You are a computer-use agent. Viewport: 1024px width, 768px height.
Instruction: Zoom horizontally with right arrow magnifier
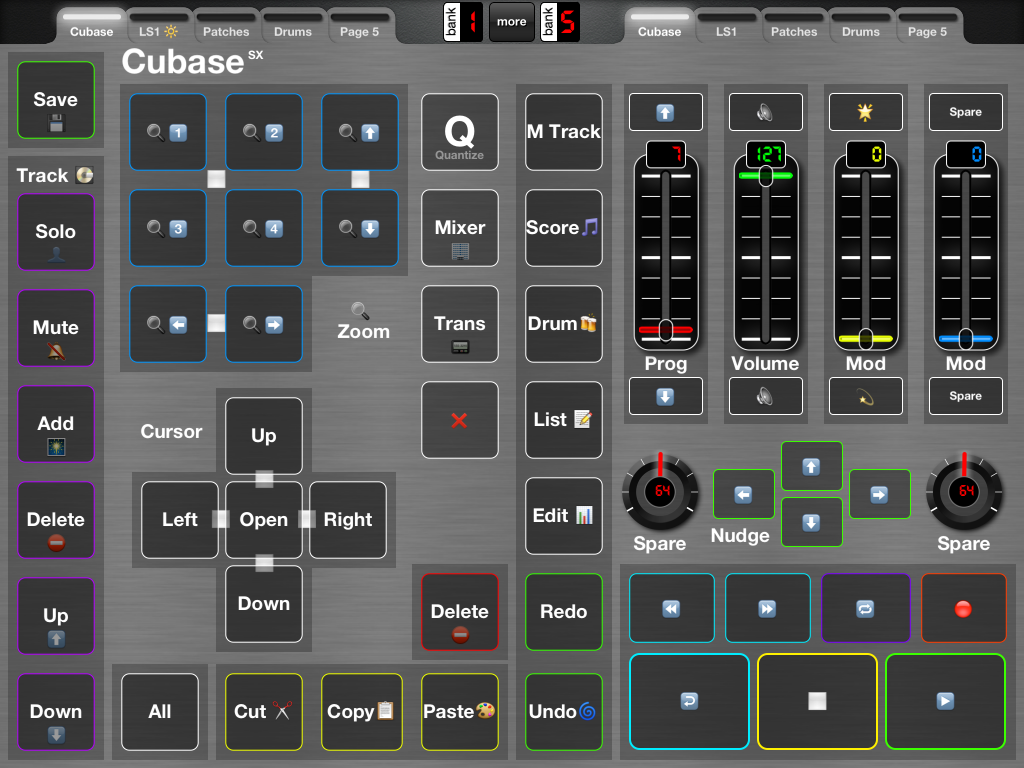point(264,324)
